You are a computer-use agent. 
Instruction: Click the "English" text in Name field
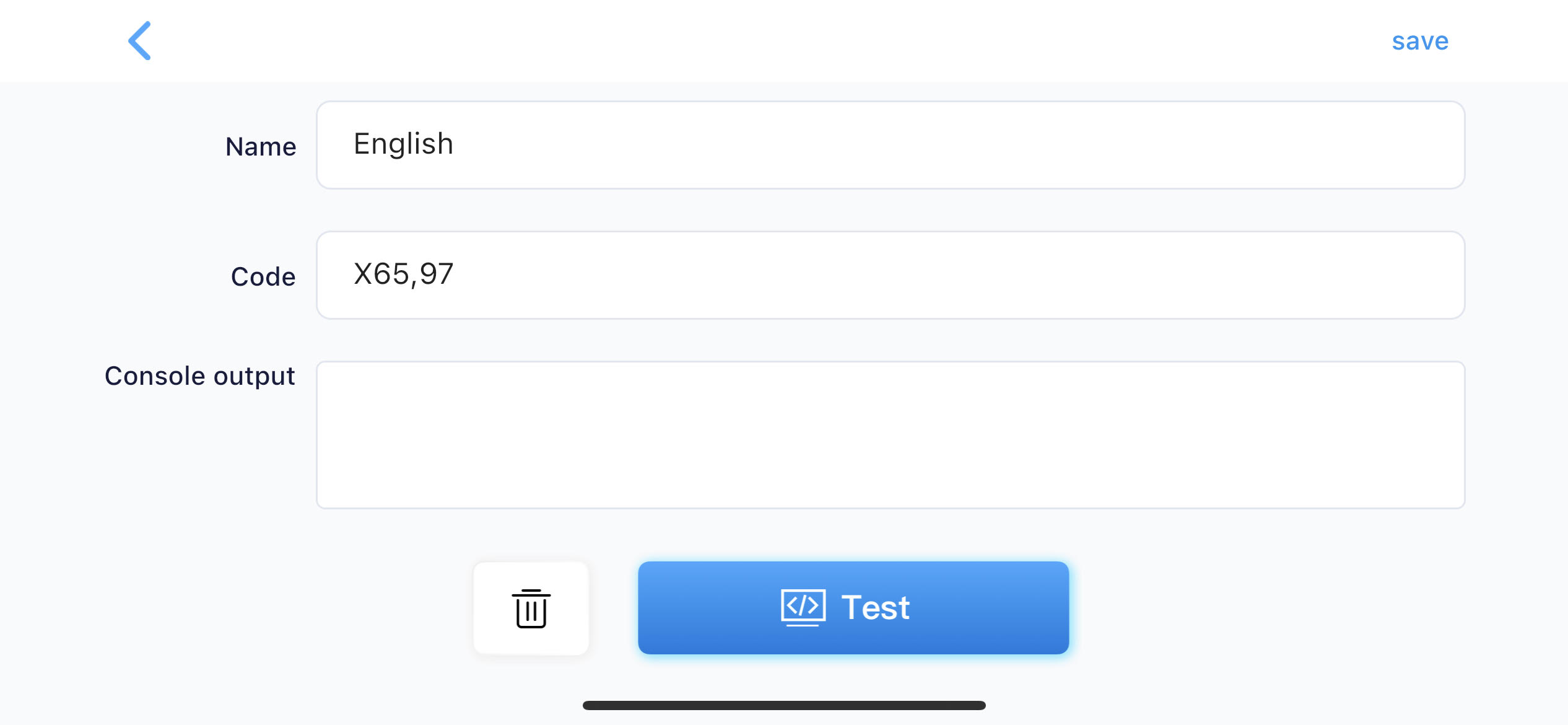(x=403, y=144)
